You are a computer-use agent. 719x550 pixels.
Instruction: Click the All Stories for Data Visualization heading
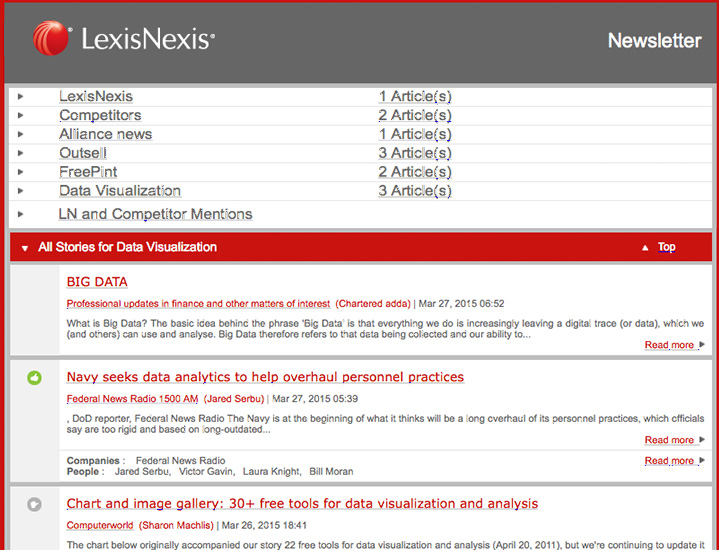(127, 247)
